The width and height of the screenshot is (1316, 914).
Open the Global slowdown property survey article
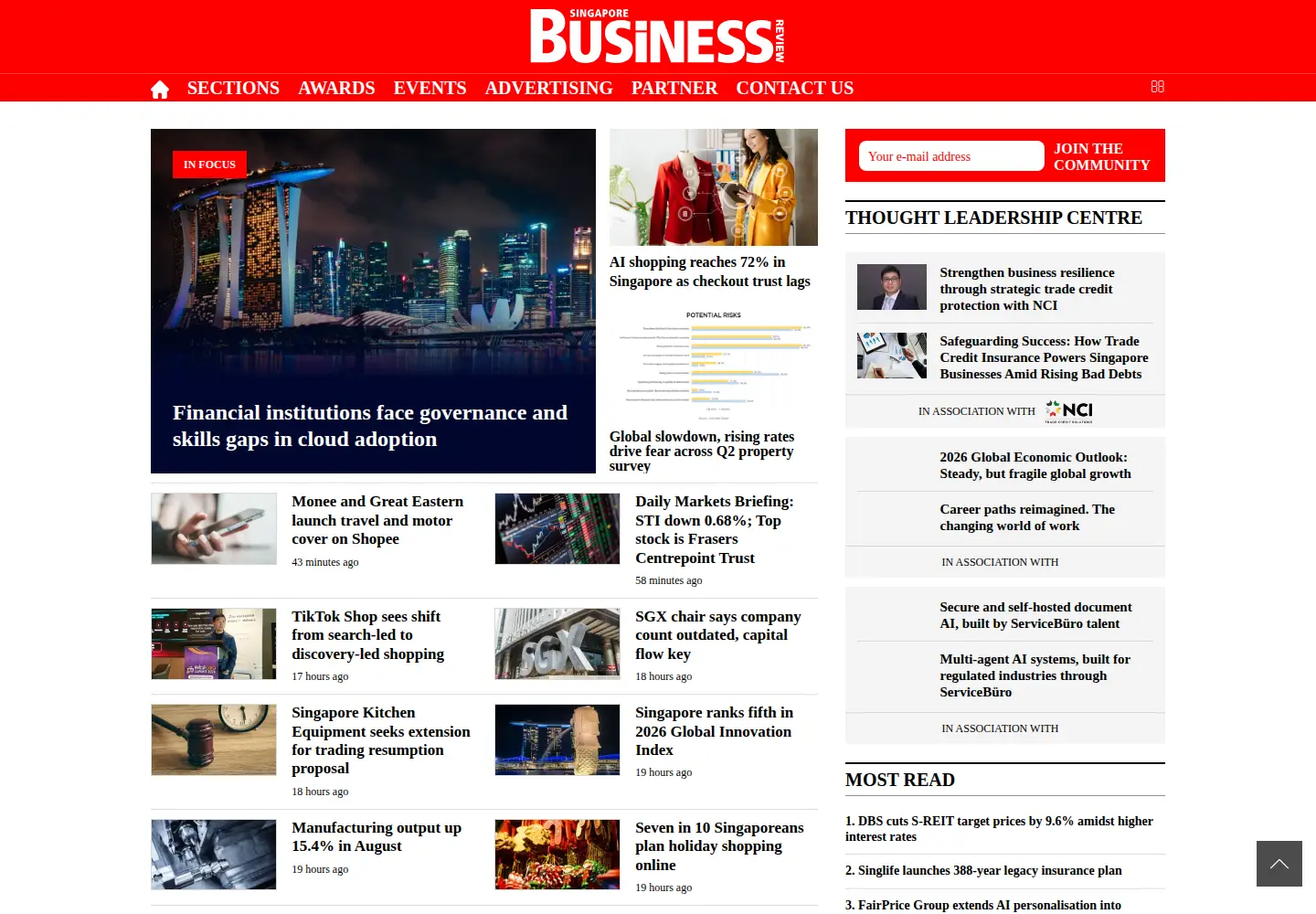pos(702,451)
